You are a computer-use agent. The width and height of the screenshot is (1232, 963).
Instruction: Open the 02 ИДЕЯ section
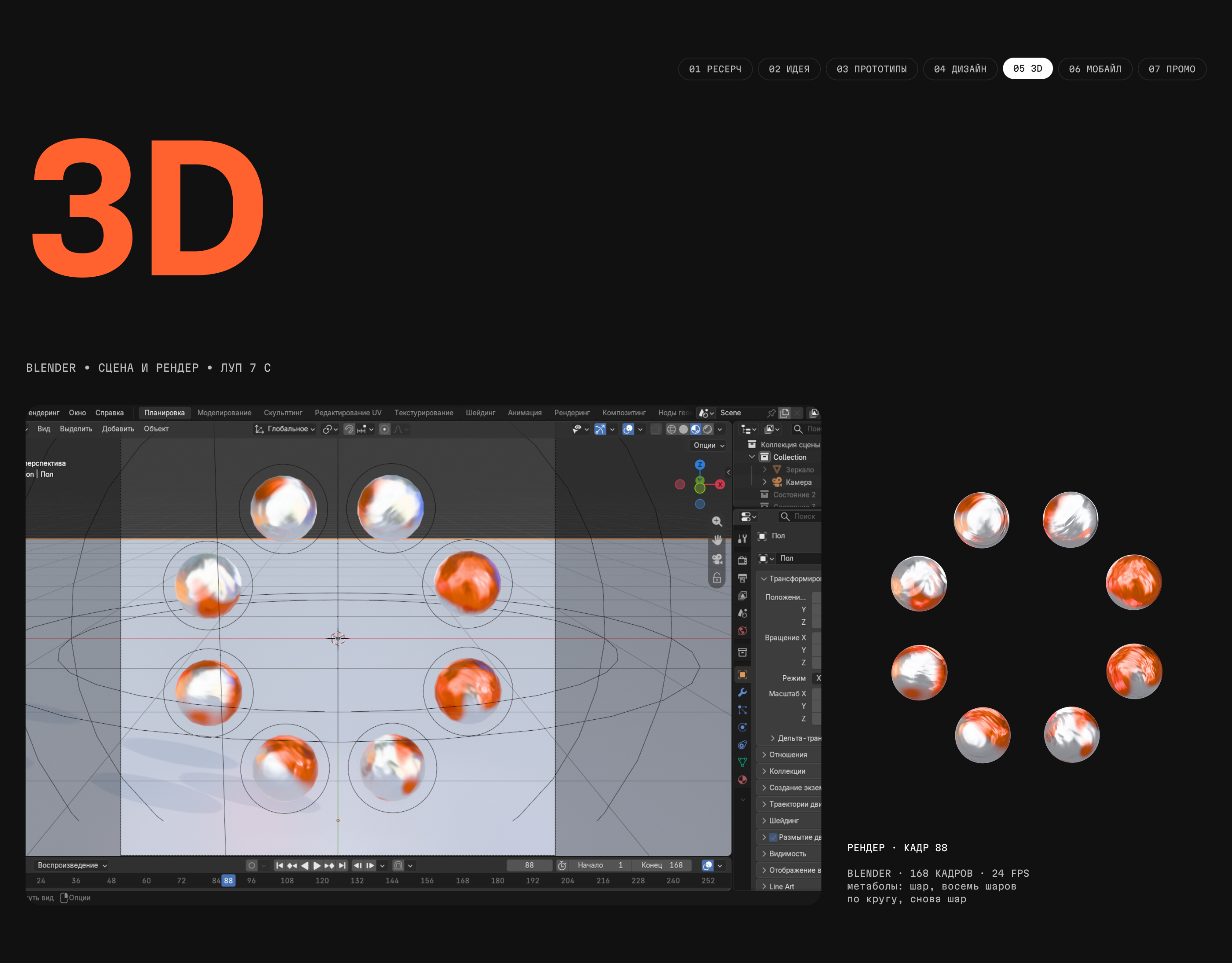click(x=788, y=69)
